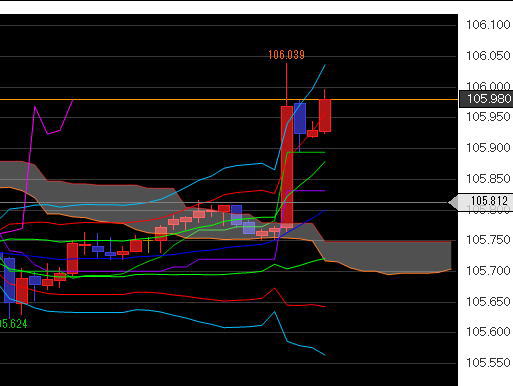
Task: Click the green 105.624 low price label
Action: [14, 323]
